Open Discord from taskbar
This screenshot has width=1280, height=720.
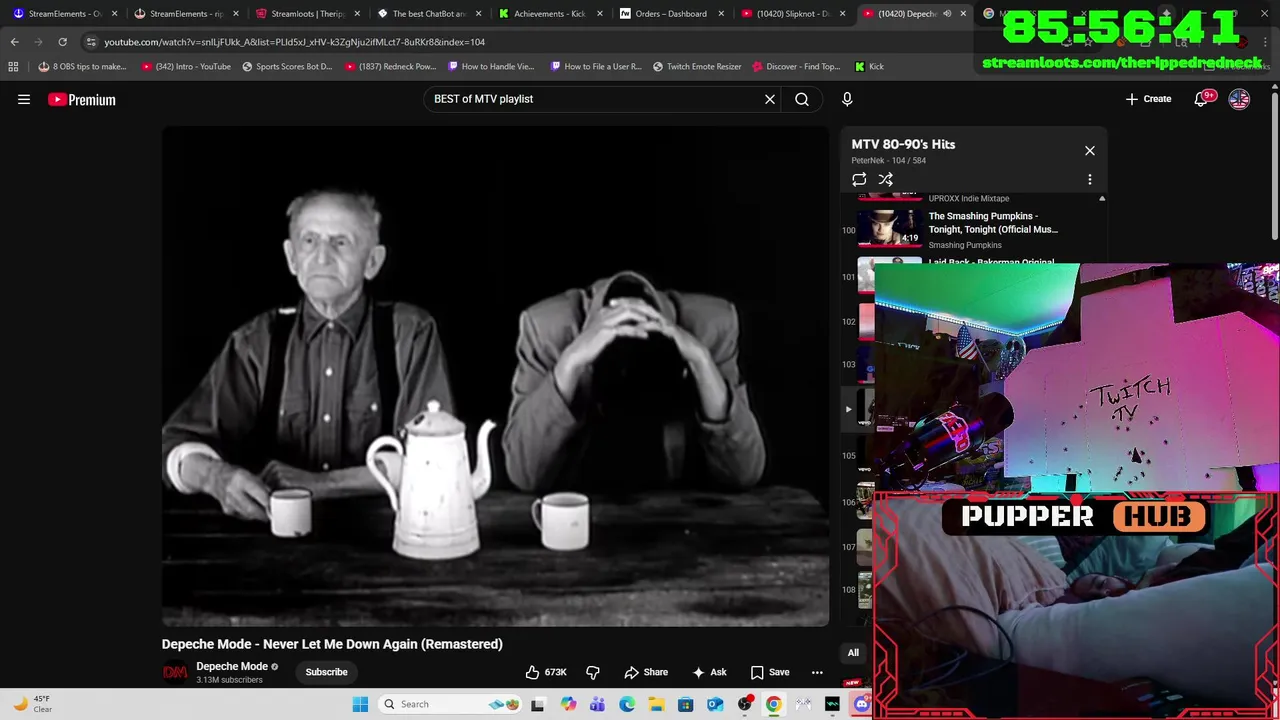862,704
